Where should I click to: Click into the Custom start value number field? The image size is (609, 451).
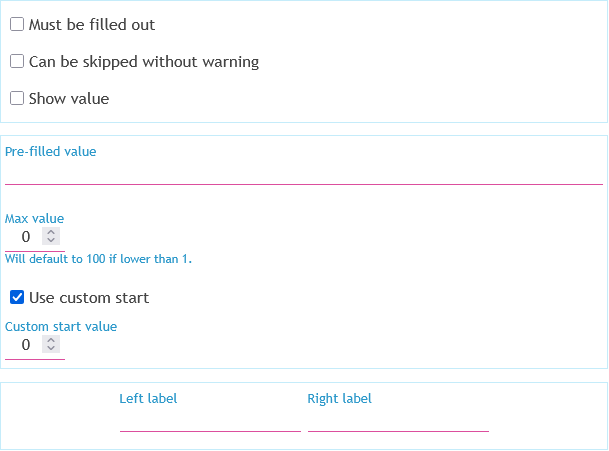click(26, 345)
